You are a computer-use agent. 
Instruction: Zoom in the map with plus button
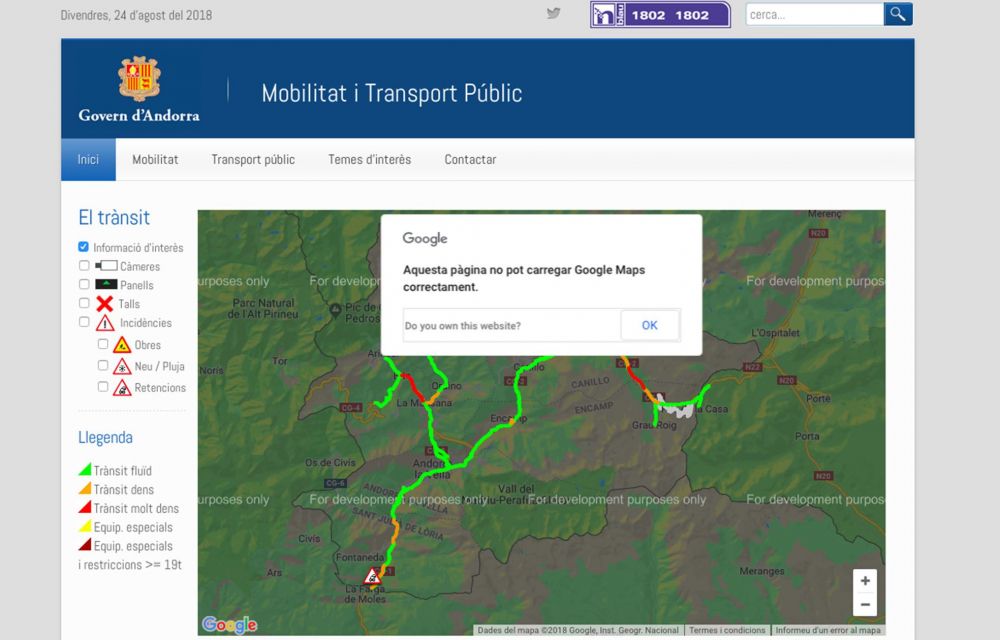pyautogui.click(x=865, y=581)
